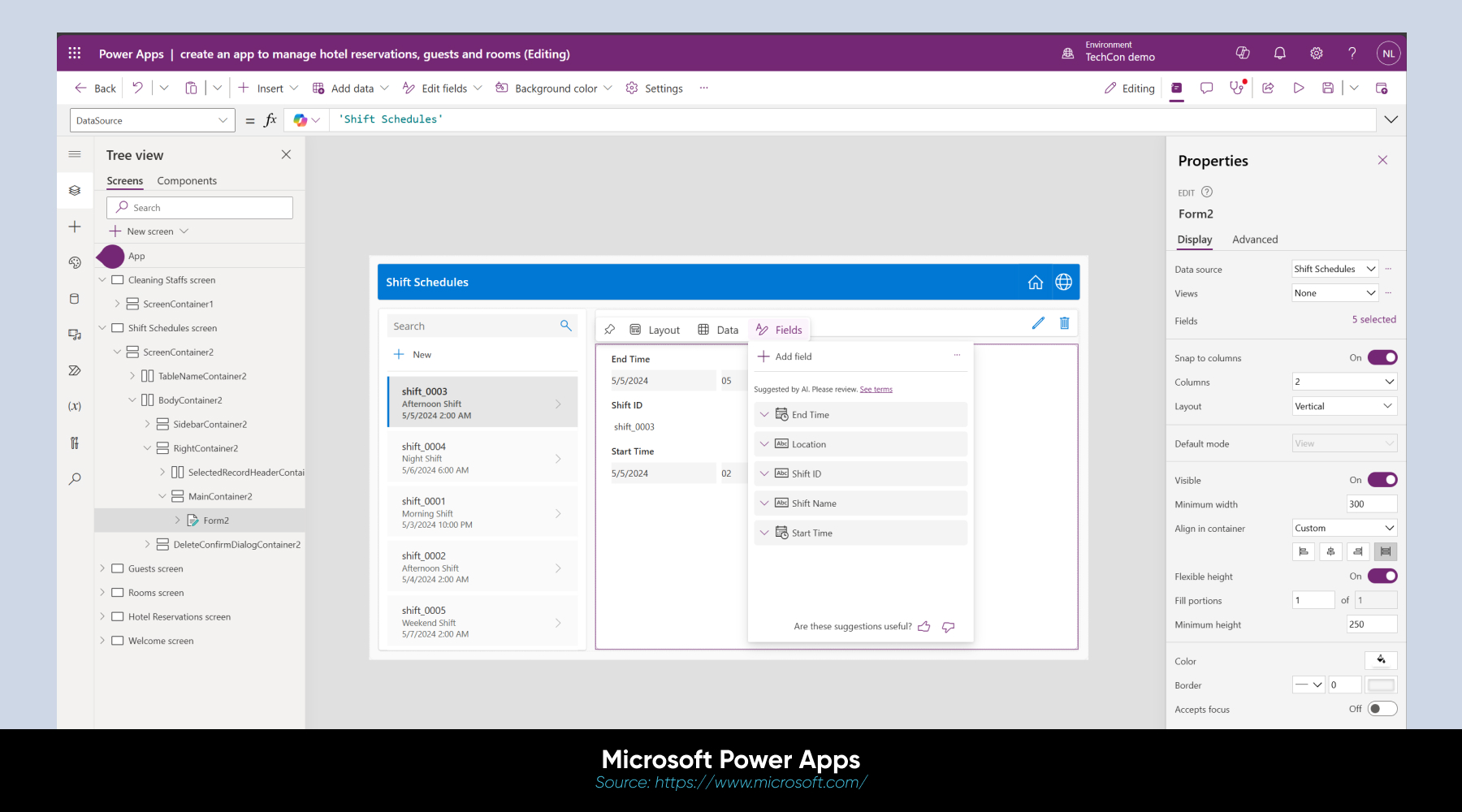Click the home icon in Shift Schedules header

pos(1036,282)
